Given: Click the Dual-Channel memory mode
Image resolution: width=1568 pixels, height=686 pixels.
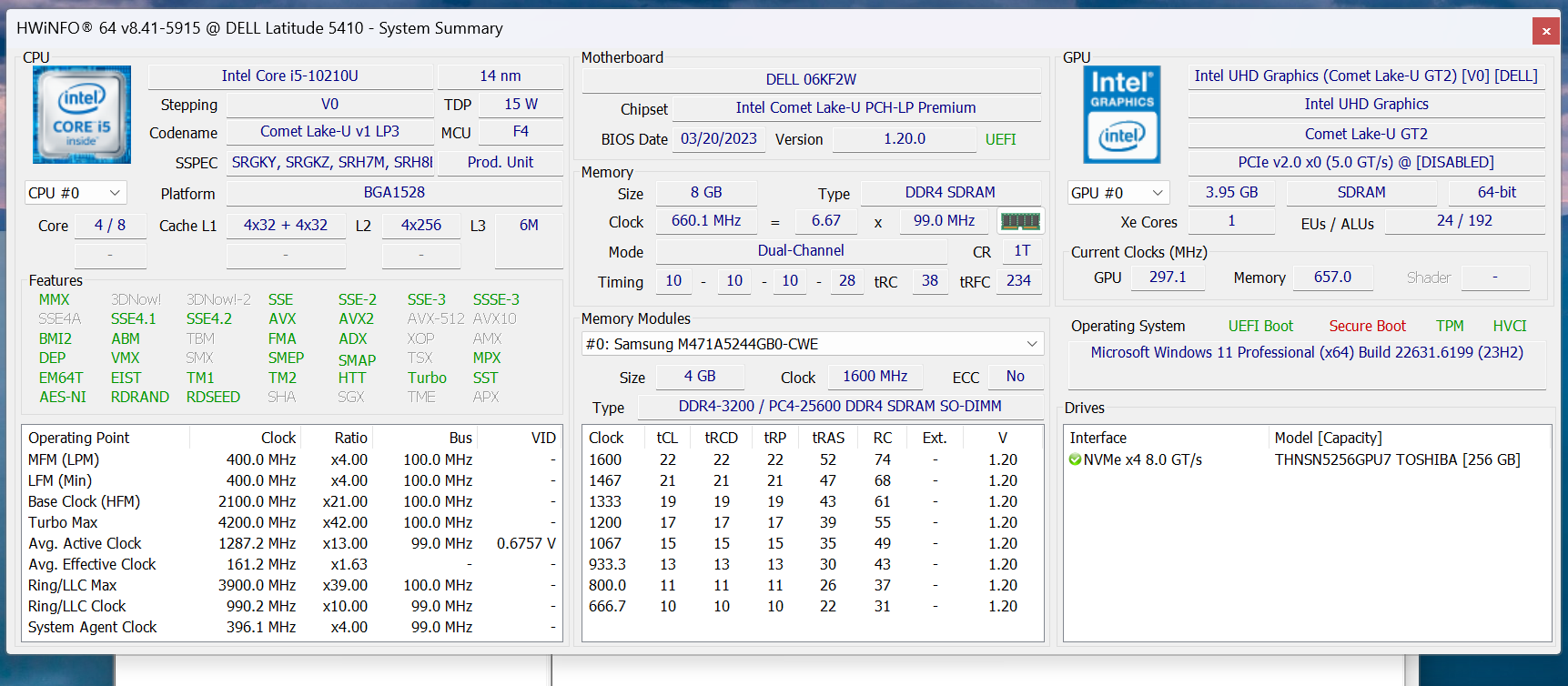Looking at the screenshot, I should [x=801, y=251].
